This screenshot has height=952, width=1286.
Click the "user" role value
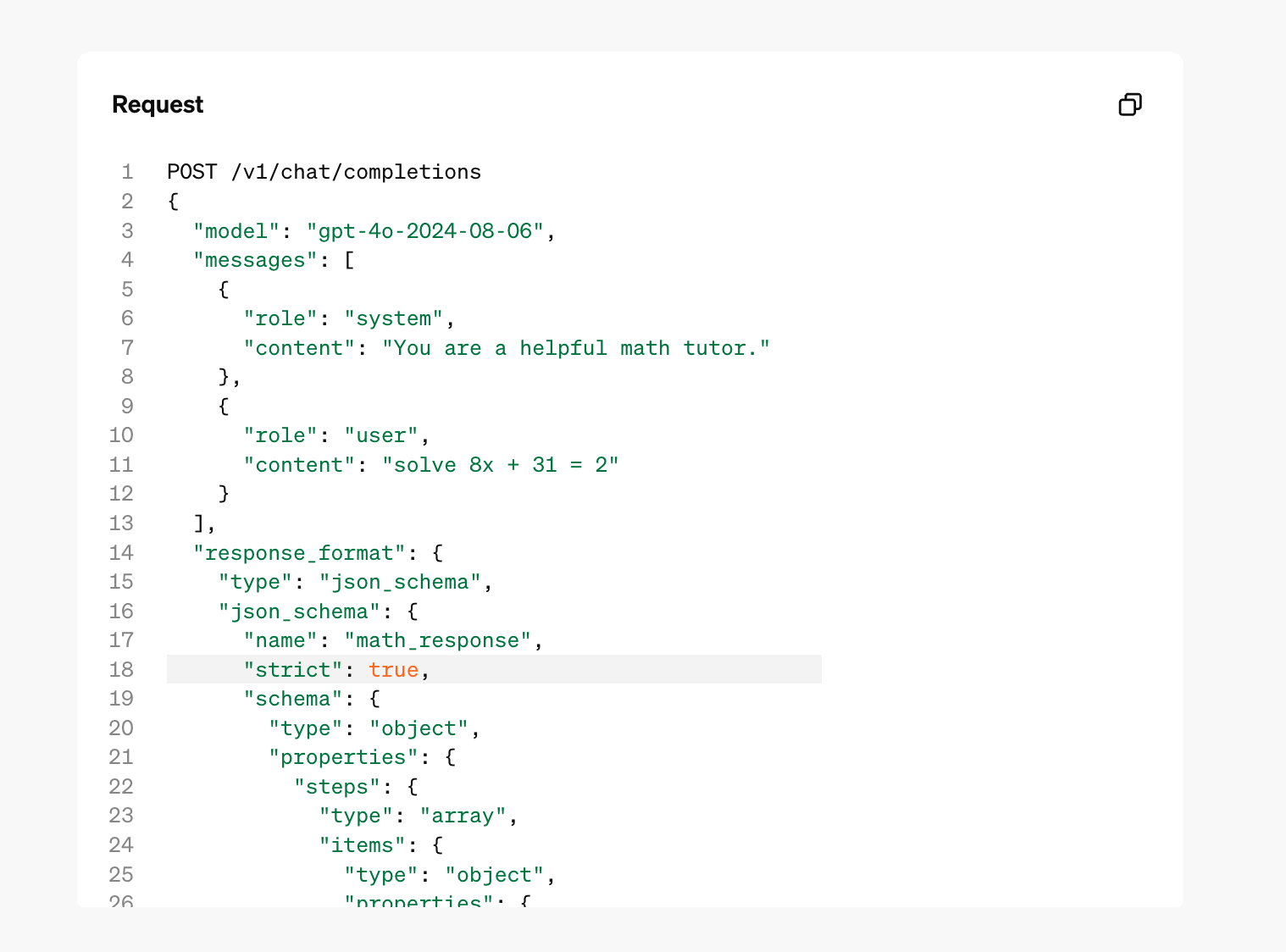(381, 435)
